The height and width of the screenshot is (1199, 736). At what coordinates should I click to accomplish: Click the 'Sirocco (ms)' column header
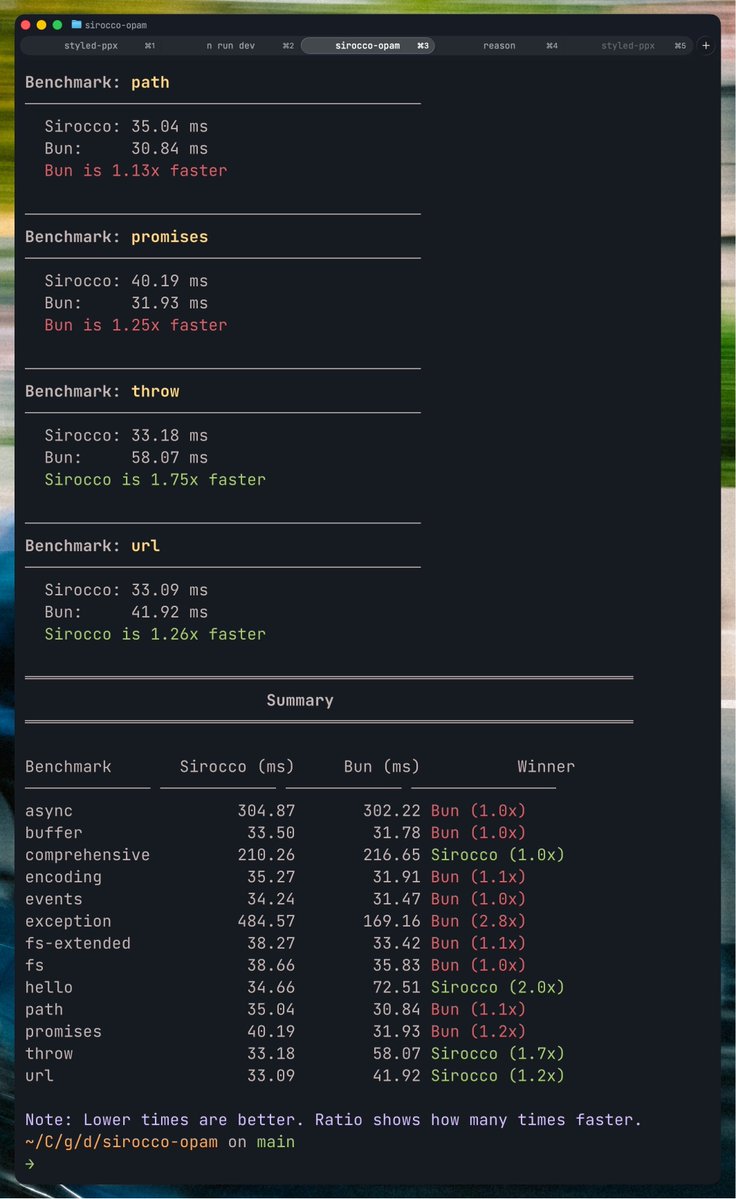[237, 767]
